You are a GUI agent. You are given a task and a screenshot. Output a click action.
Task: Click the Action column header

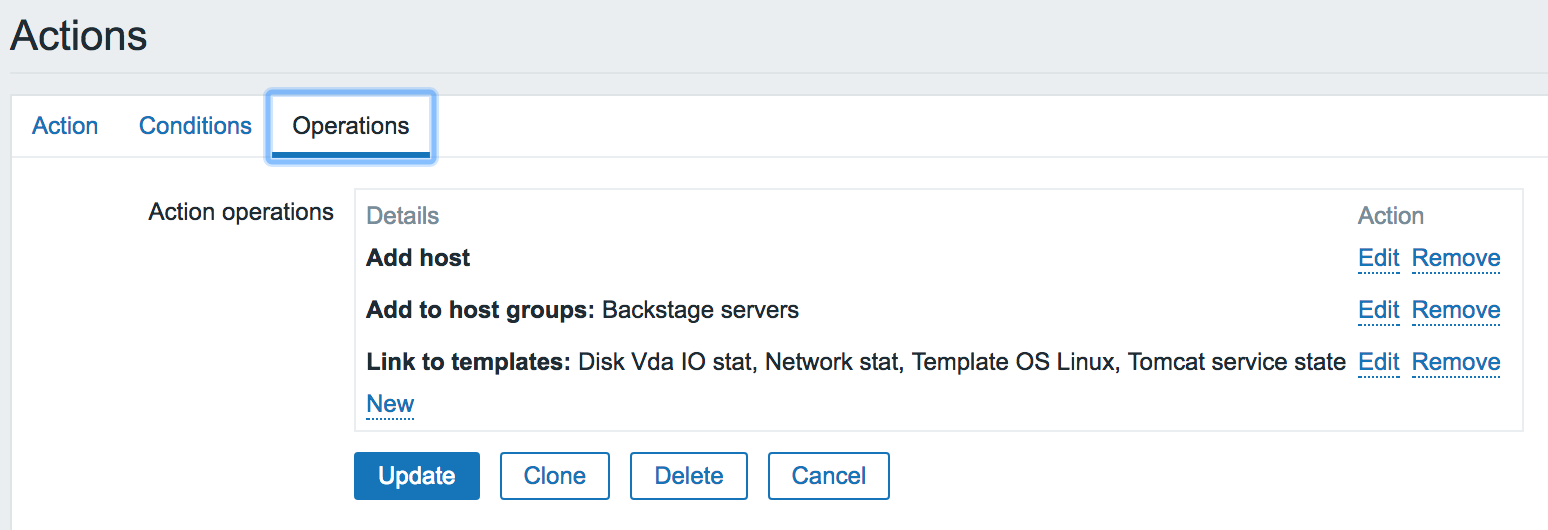[1390, 216]
